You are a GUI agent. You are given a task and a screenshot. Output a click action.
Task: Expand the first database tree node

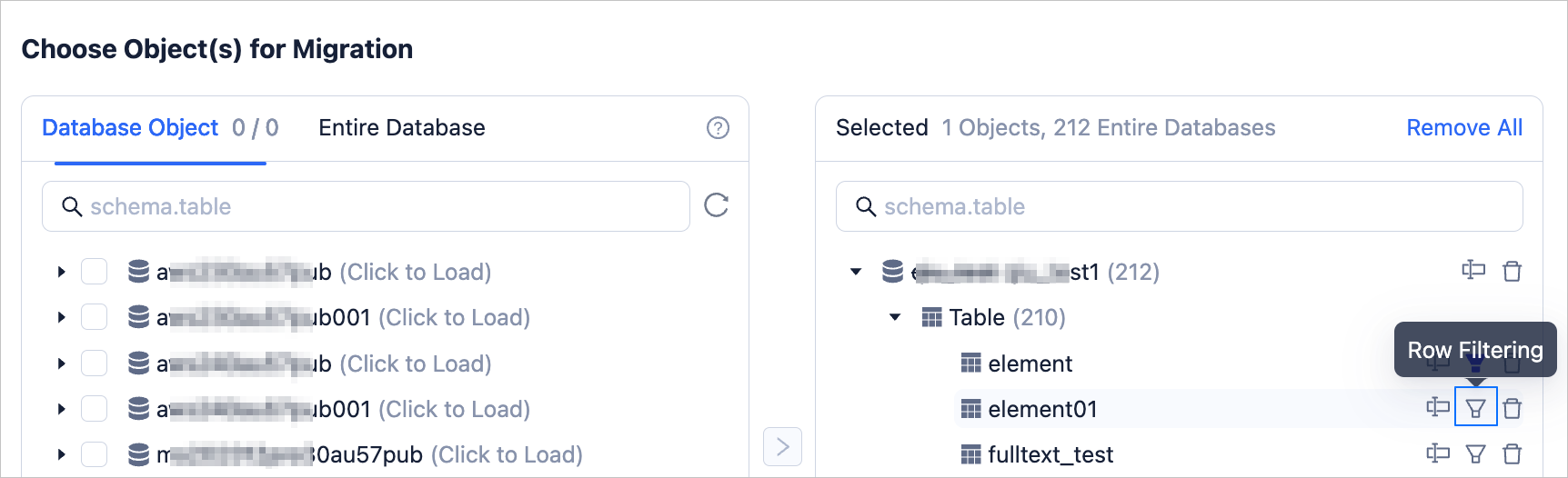(x=61, y=272)
